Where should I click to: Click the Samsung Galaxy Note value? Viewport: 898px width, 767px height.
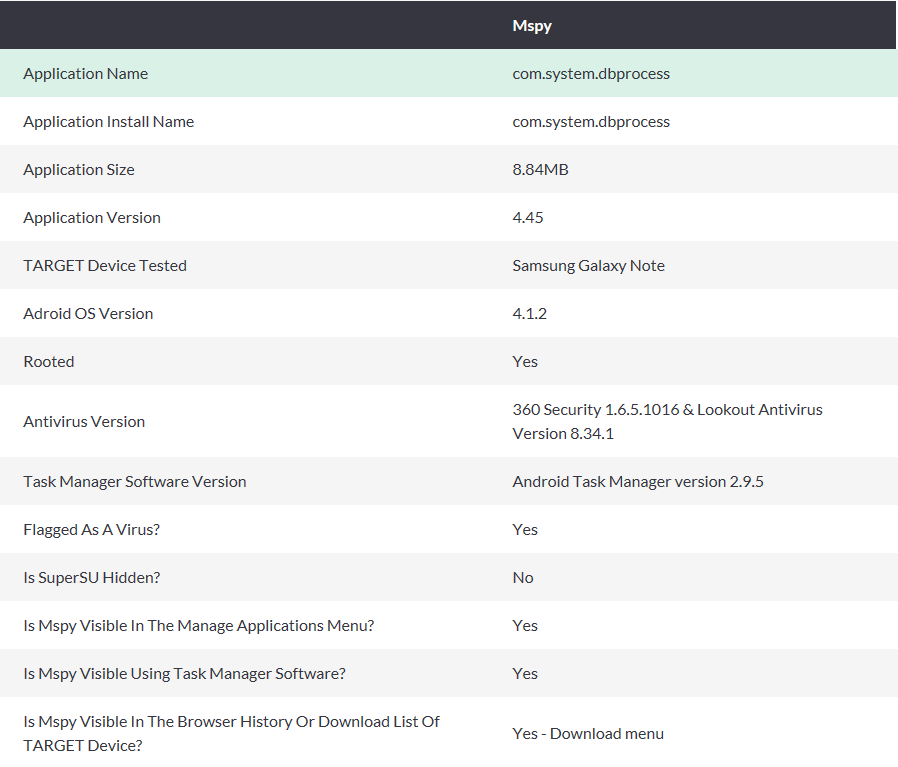tap(588, 266)
